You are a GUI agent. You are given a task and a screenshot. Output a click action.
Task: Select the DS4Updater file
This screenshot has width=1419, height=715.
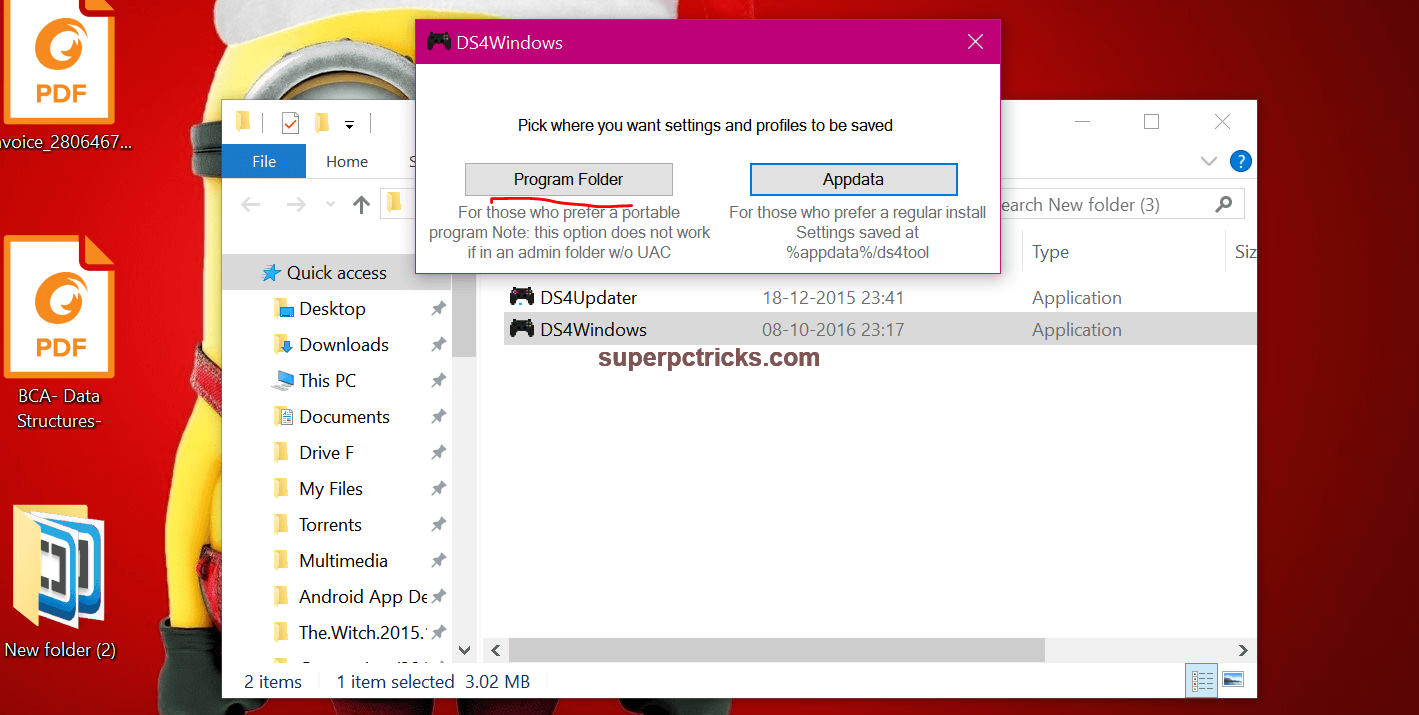pyautogui.click(x=588, y=298)
